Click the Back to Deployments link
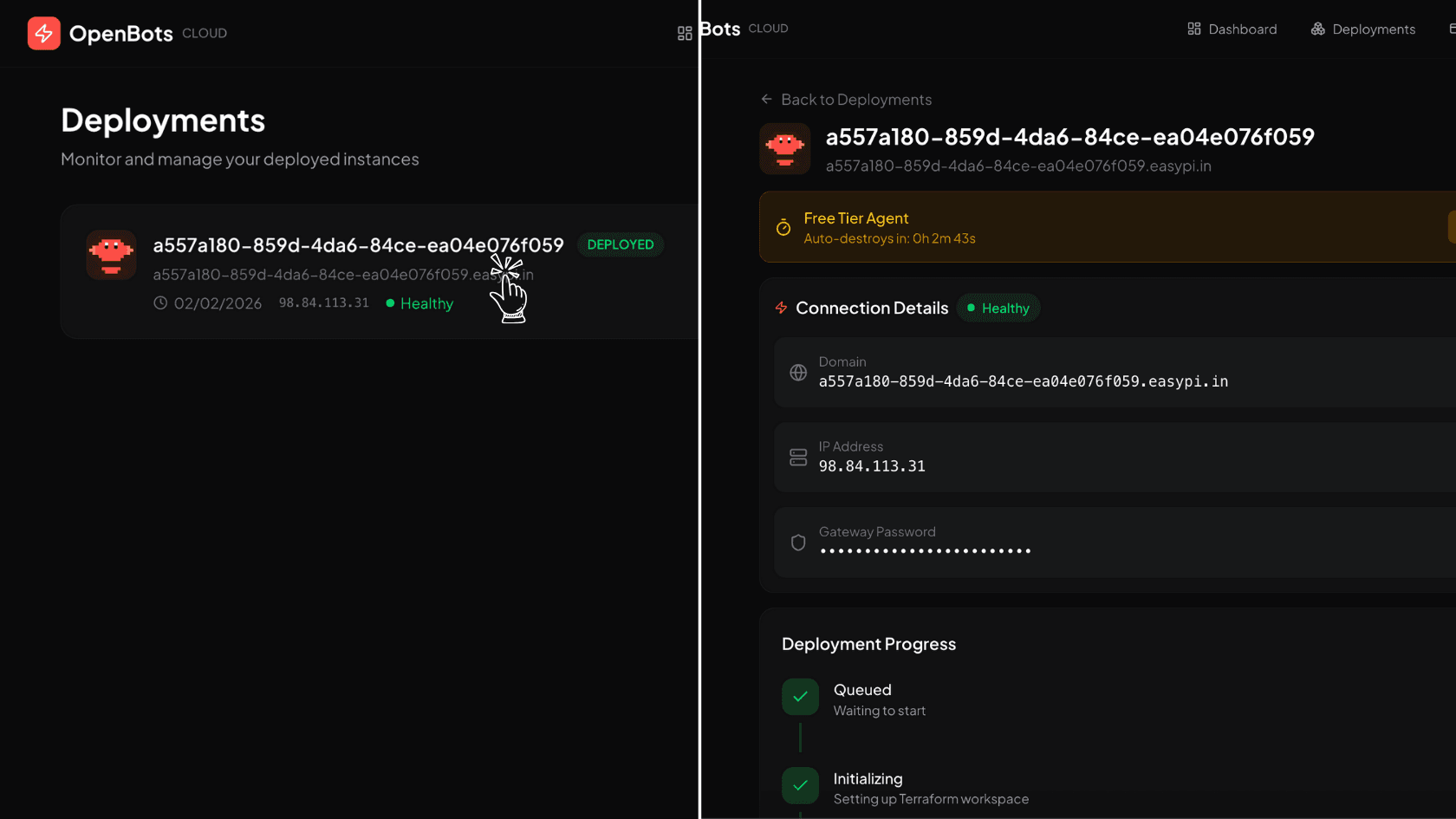Screen dimensions: 1456x819 (856, 99)
